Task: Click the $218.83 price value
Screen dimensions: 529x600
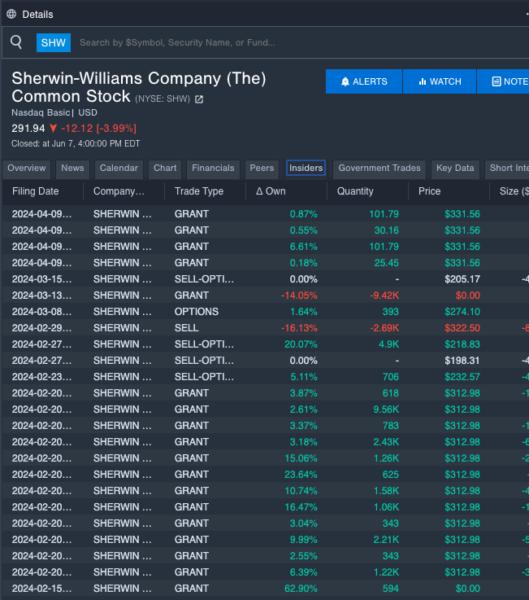Action: click(x=462, y=344)
